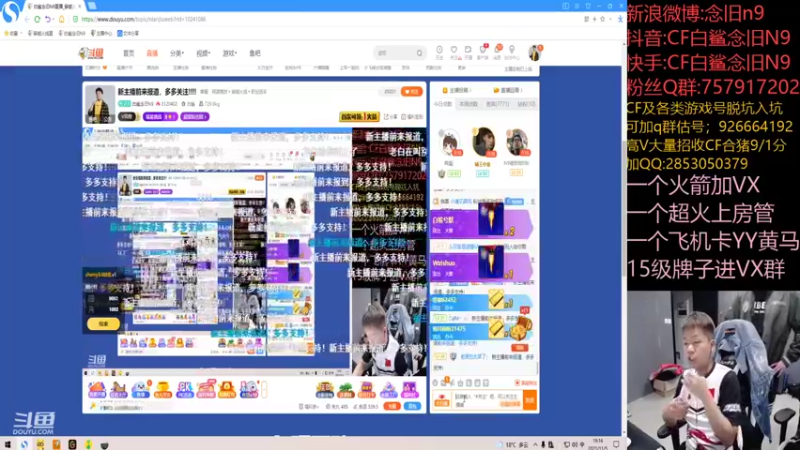This screenshot has height=450, width=800.
Task: Click the bookmark star icon in address bar
Action: click(x=603, y=19)
